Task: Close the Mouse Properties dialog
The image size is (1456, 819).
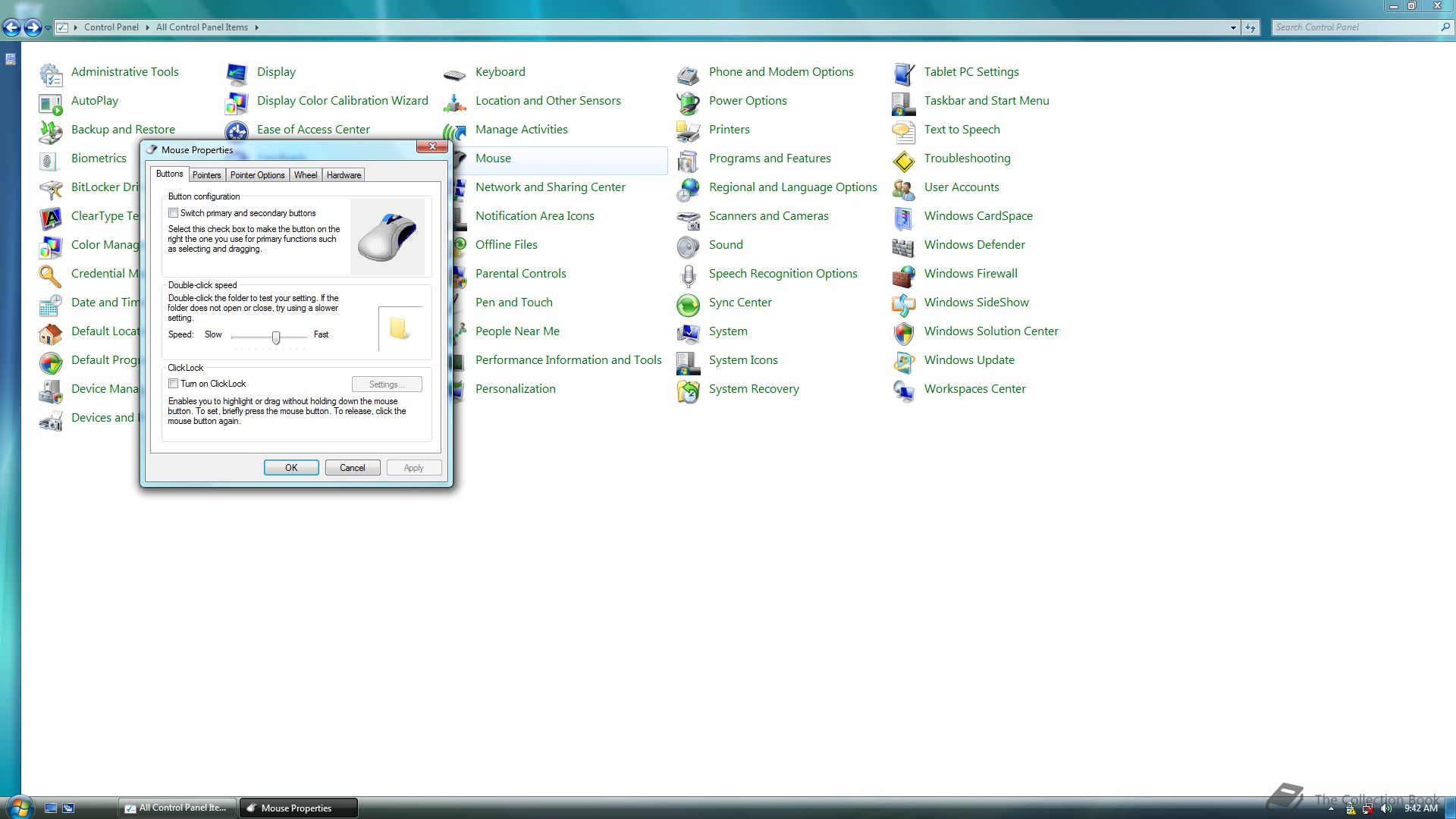Action: pos(432,147)
